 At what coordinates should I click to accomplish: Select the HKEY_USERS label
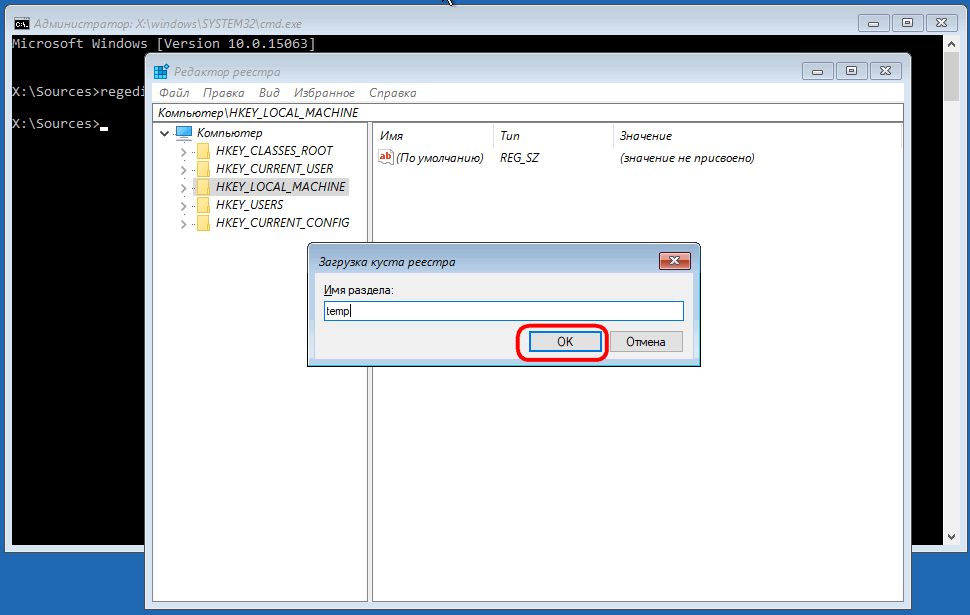coord(249,205)
